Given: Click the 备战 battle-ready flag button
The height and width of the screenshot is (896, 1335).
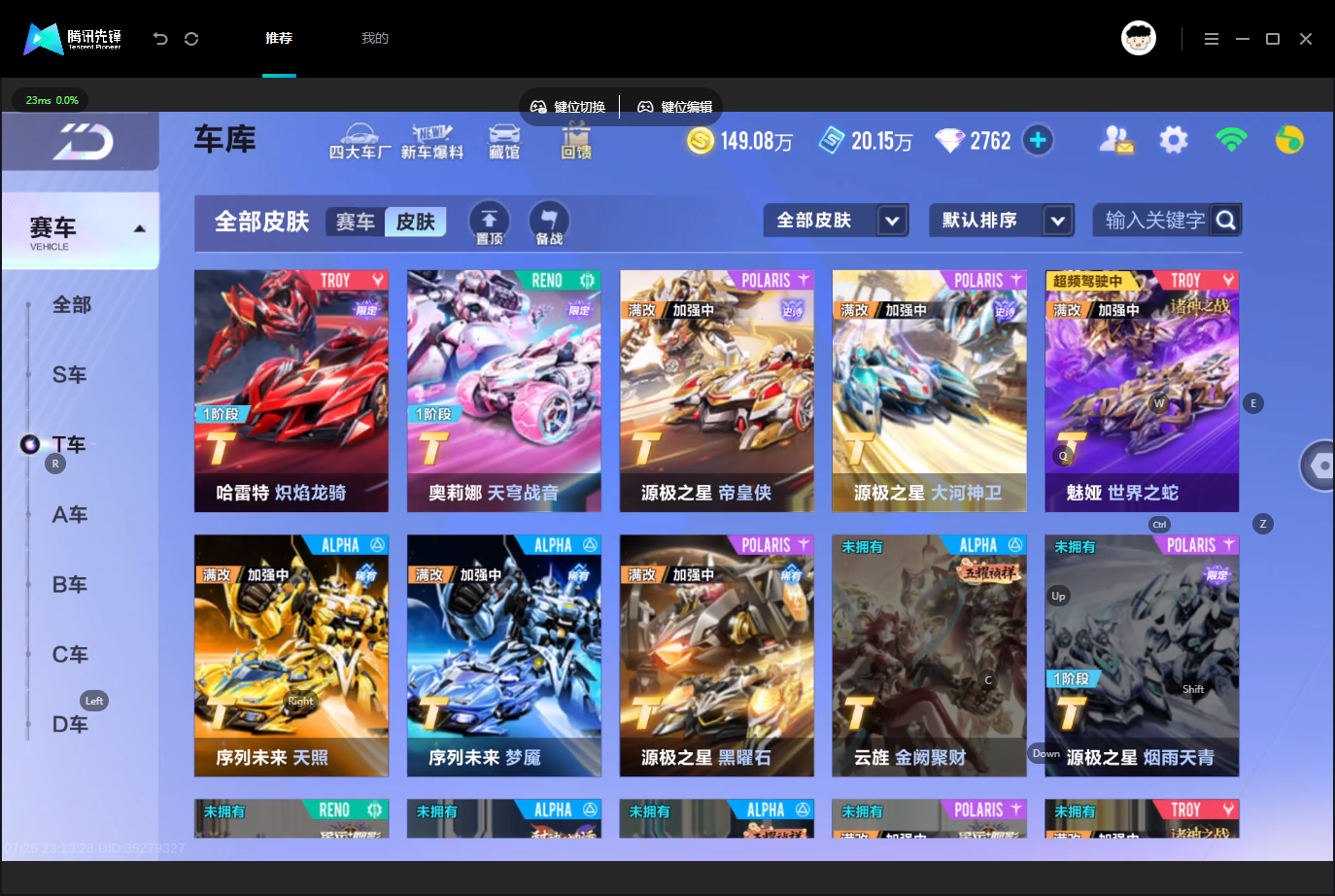Looking at the screenshot, I should point(549,224).
